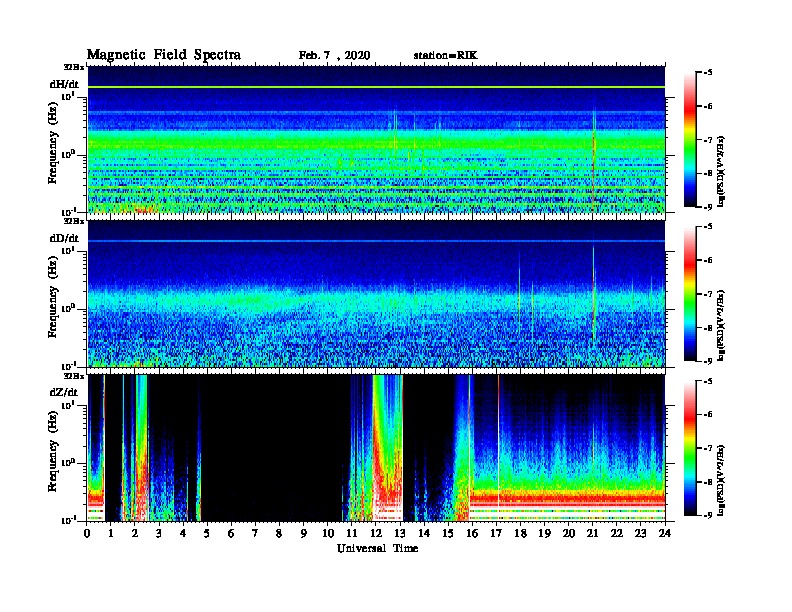Click the red band after hour 16 in dZ/dt
The width and height of the screenshot is (792, 612).
click(x=567, y=500)
